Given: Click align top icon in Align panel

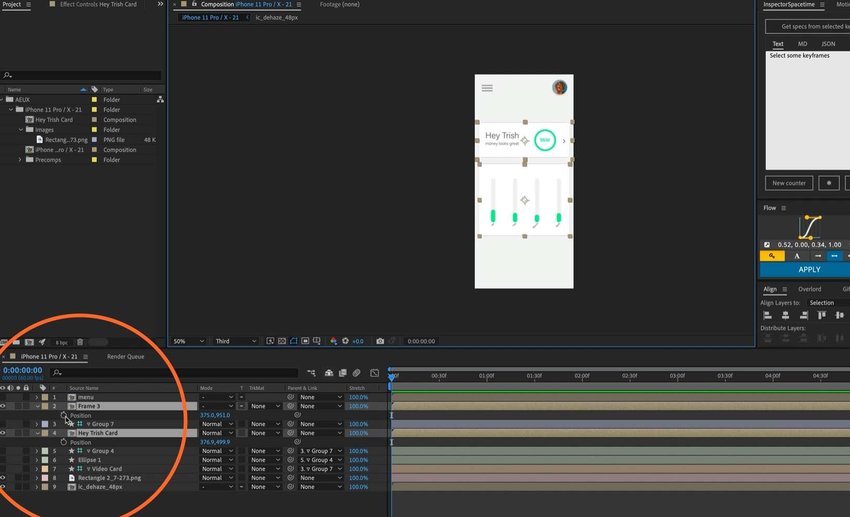Looking at the screenshot, I should pyautogui.click(x=822, y=315).
